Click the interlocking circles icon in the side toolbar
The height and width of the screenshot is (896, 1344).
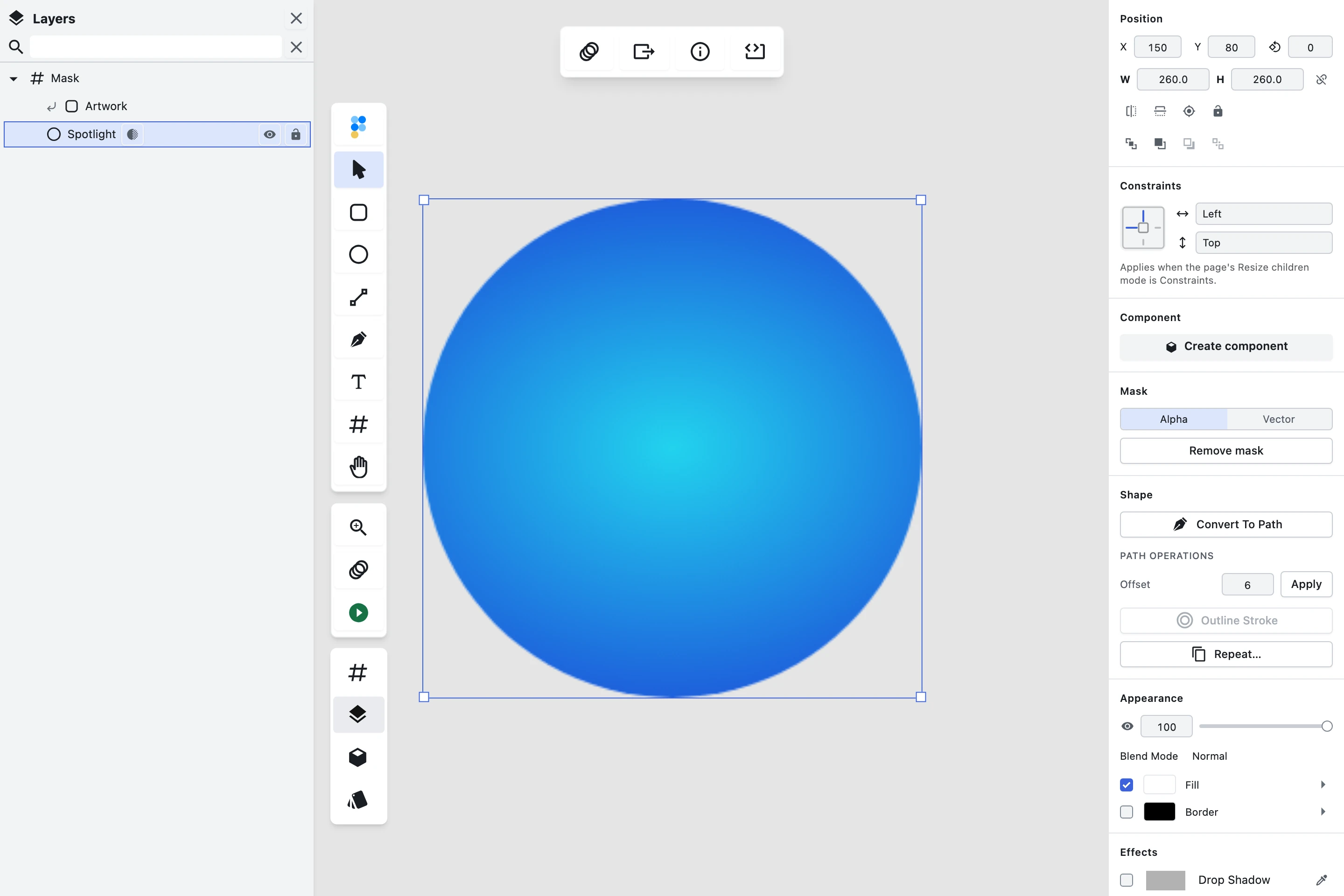tap(358, 570)
